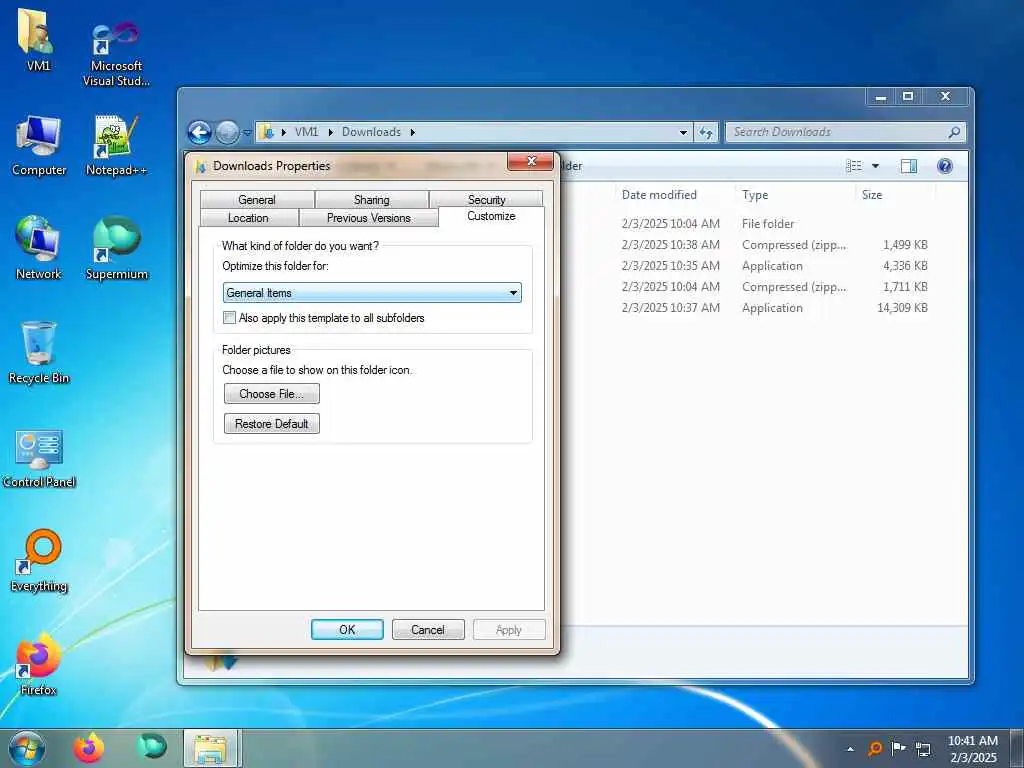Select the Supermium desktop shortcut
The image size is (1024, 768).
(116, 248)
